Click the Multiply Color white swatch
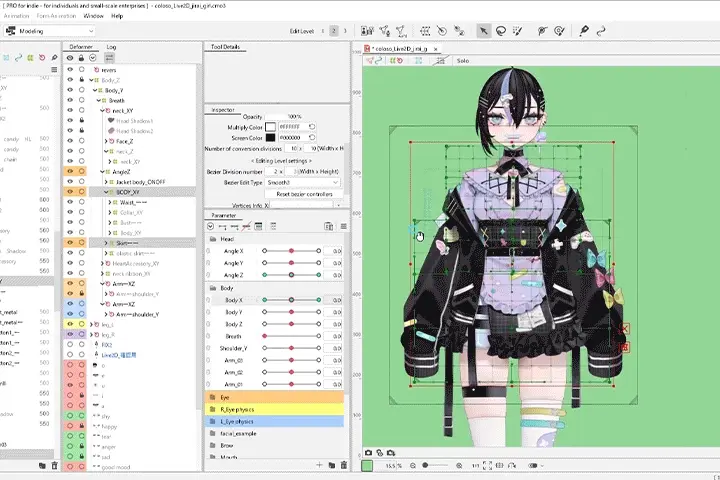This screenshot has width=720, height=480. coord(270,126)
